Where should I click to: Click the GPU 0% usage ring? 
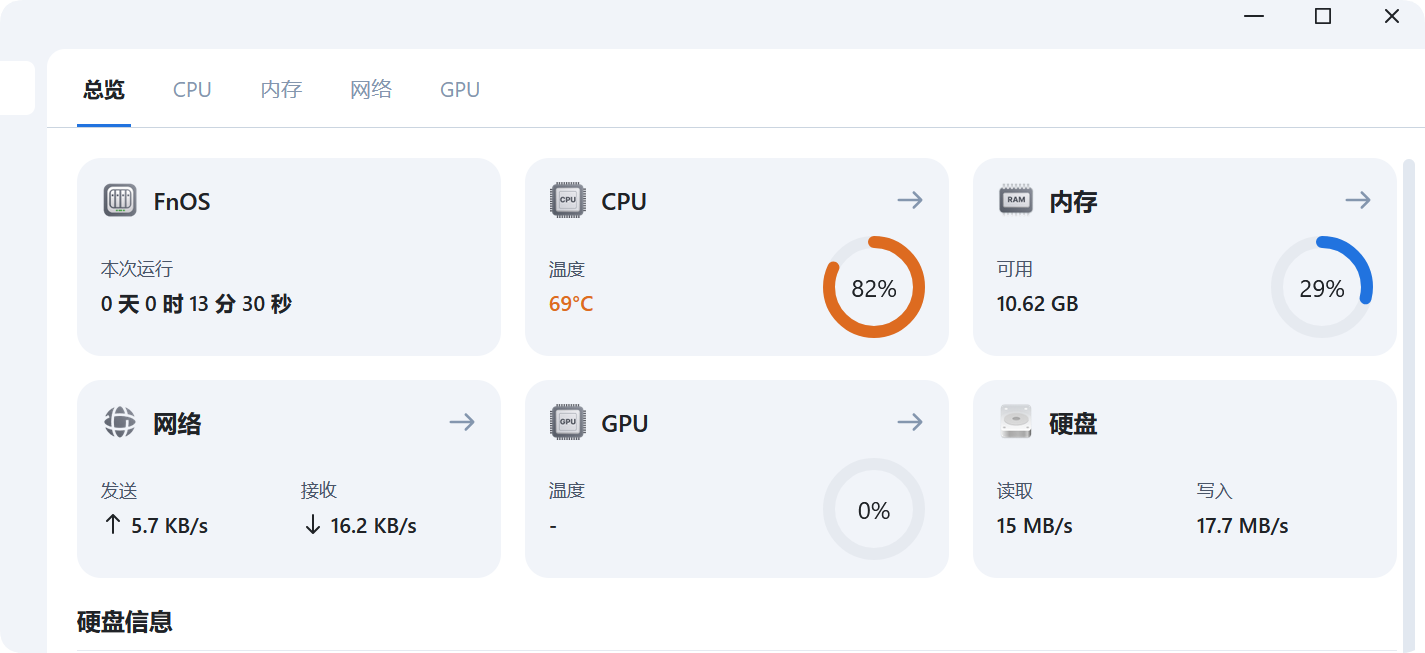pos(874,510)
